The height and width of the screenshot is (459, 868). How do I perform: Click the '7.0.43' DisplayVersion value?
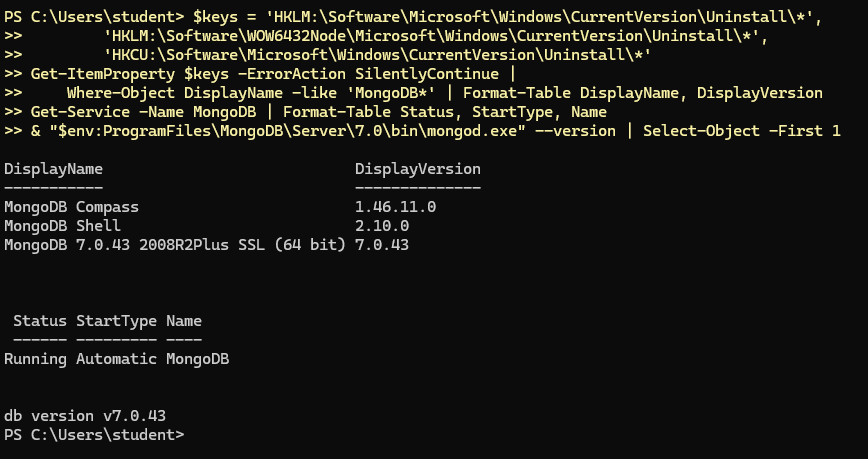(x=382, y=245)
